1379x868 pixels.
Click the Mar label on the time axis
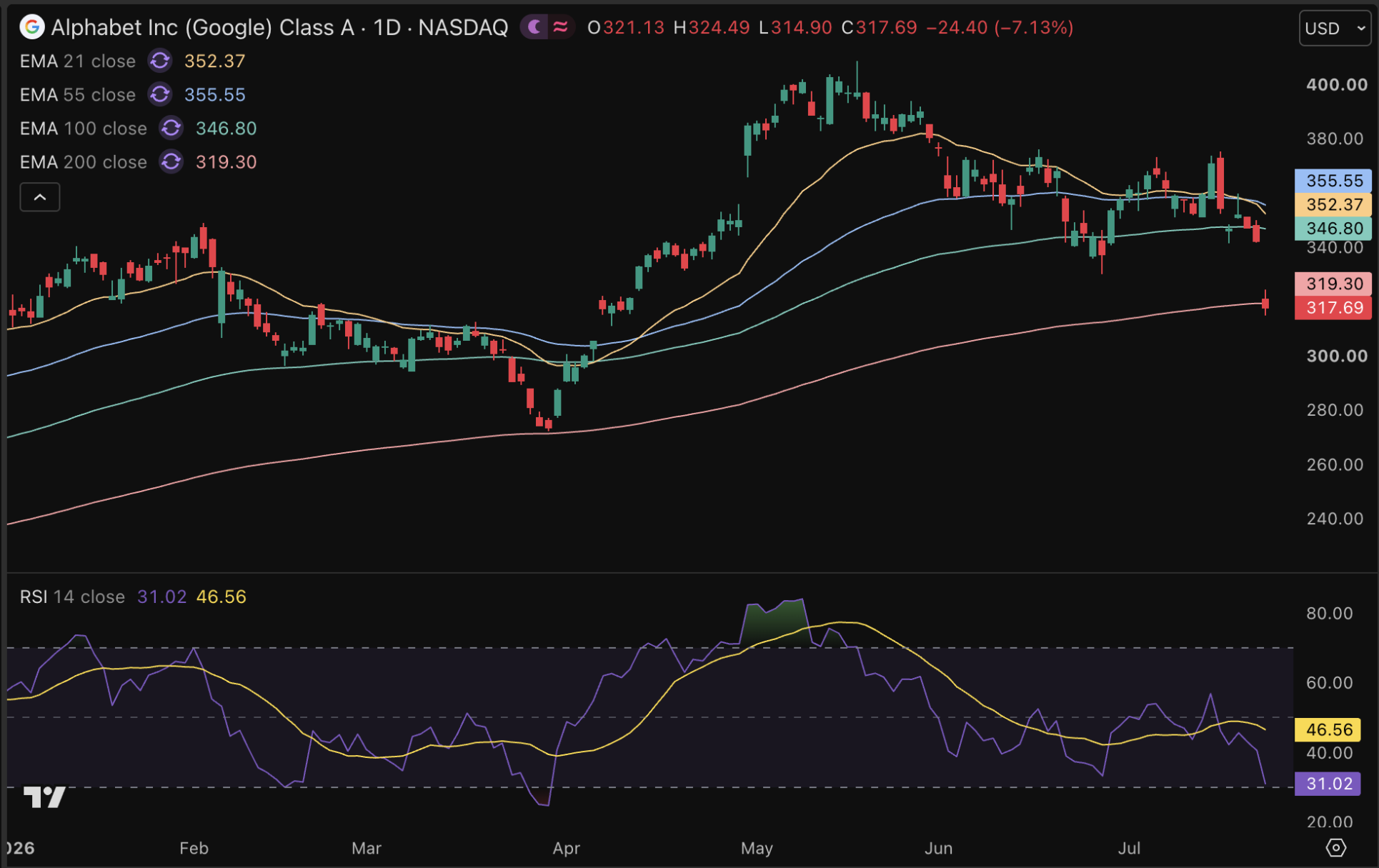[x=367, y=848]
